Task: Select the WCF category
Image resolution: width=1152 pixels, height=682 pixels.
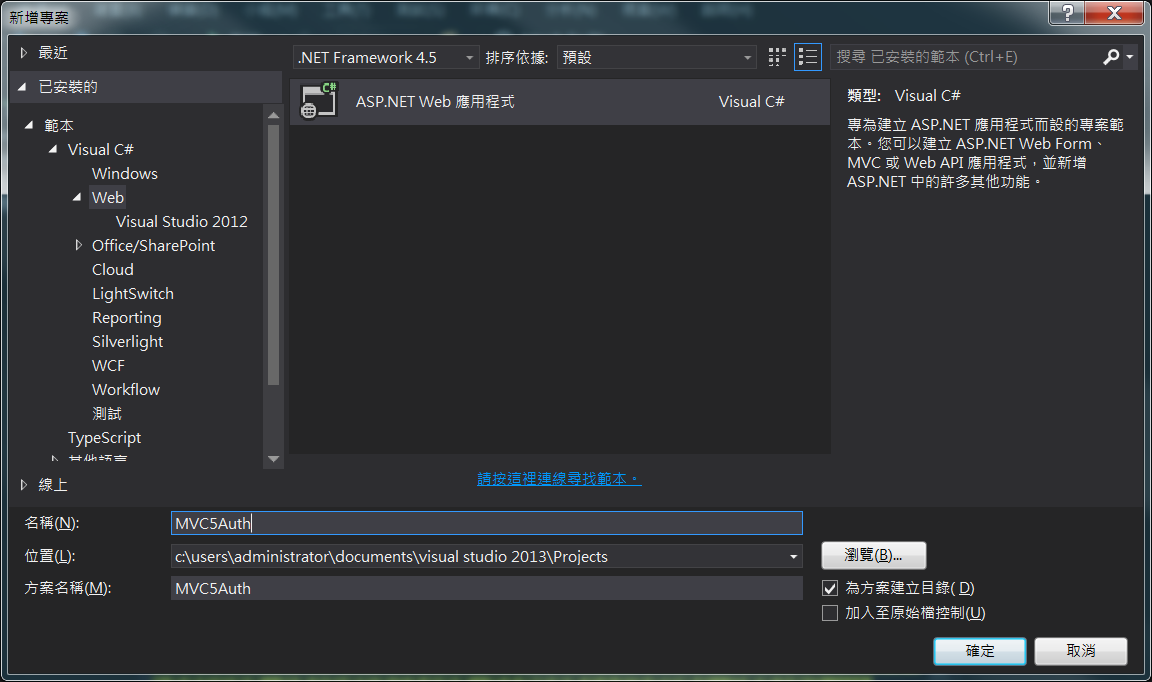Action: click(108, 366)
